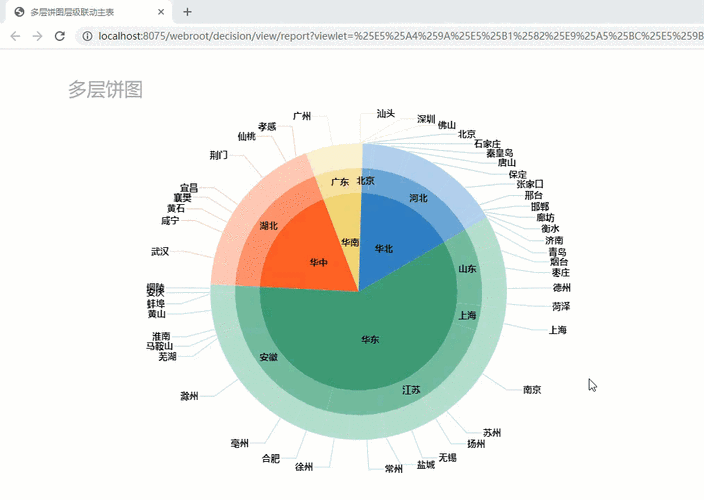The image size is (704, 500).
Task: Click the 枣庄 city label
Action: click(x=561, y=273)
